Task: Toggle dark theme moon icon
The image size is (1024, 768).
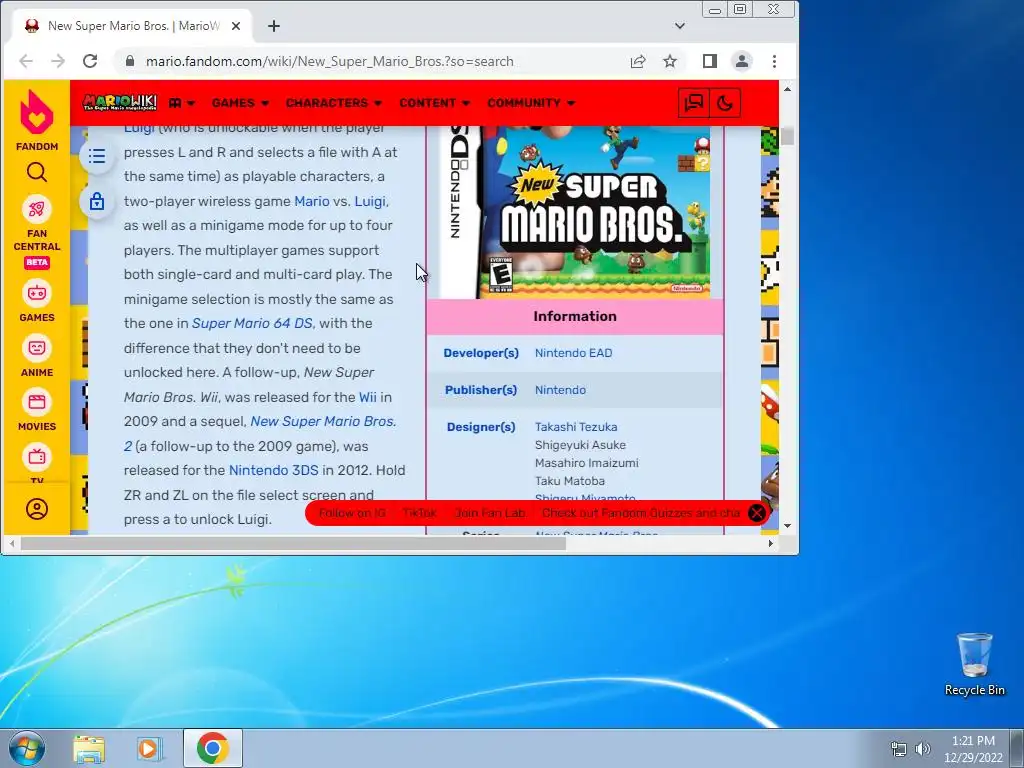Action: coord(725,103)
